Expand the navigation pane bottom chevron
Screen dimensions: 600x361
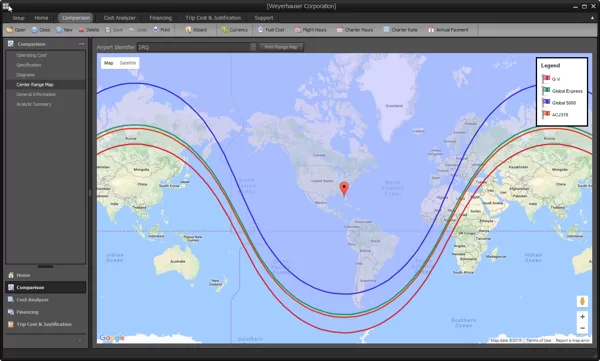pos(80,340)
